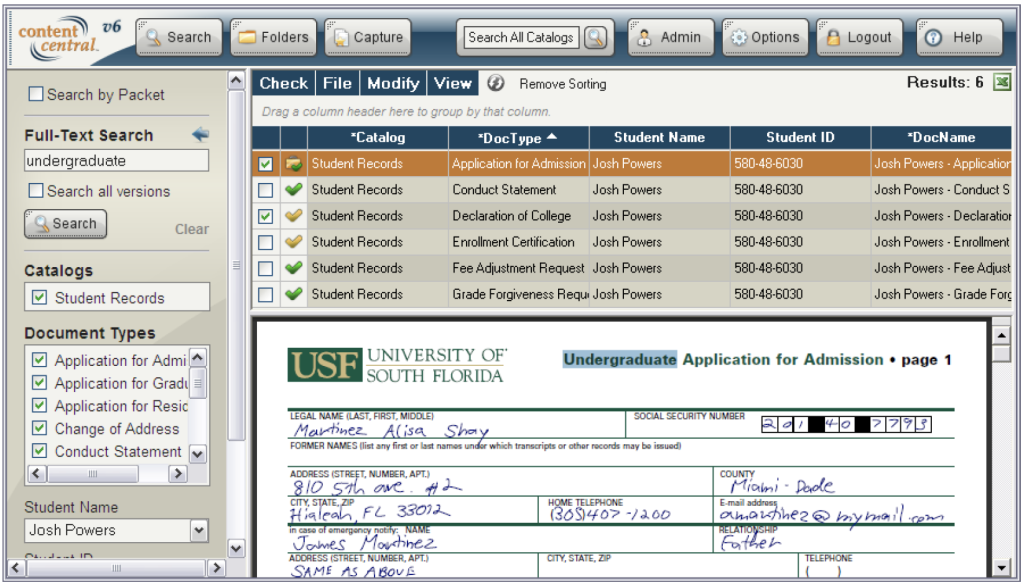Open the View menu
The width and height of the screenshot is (1024, 585).
(x=453, y=84)
